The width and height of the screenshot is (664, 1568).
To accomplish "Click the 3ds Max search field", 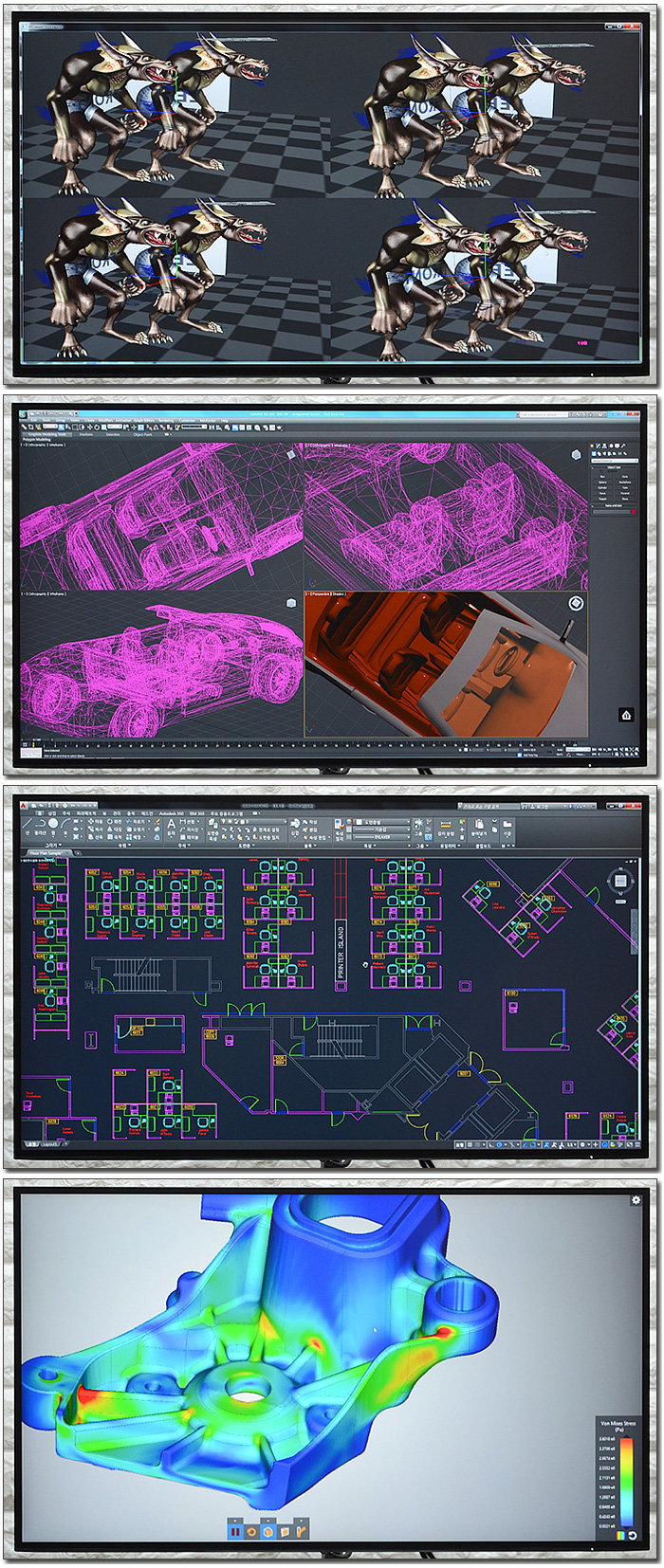I will pos(544,414).
